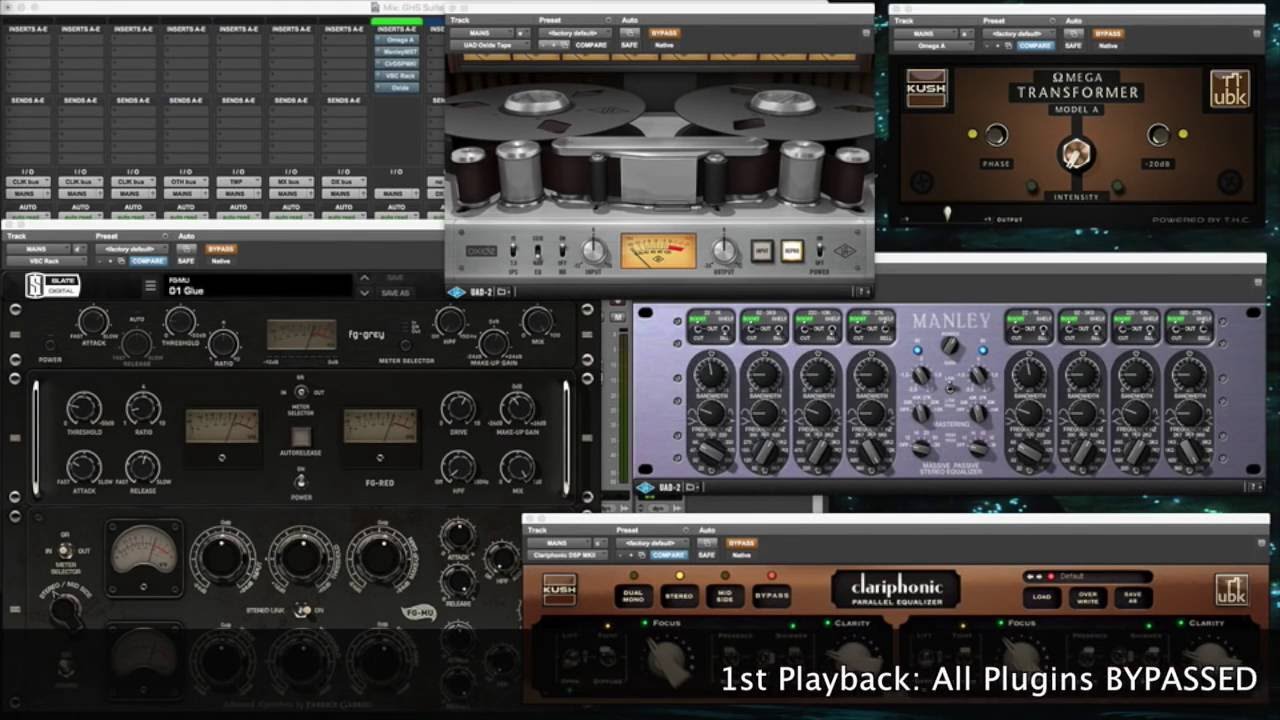Image resolution: width=1280 pixels, height=720 pixels.
Task: Click Save As button in Slate Digital rack
Action: coord(395,293)
